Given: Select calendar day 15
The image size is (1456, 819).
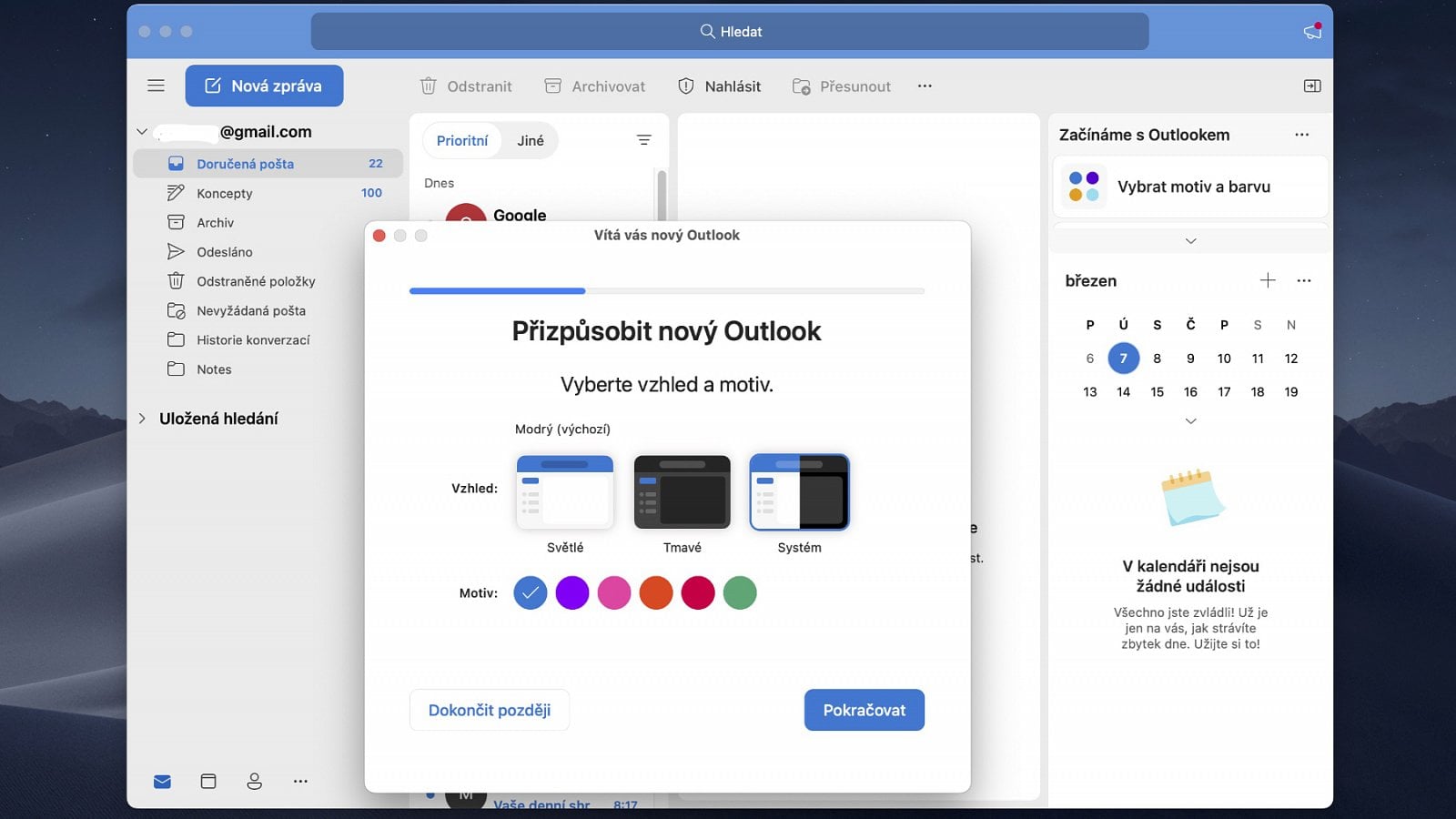Looking at the screenshot, I should [1158, 392].
